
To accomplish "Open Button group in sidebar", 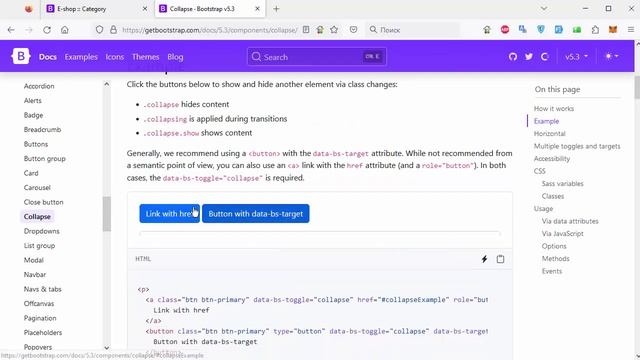I will coord(44,158).
